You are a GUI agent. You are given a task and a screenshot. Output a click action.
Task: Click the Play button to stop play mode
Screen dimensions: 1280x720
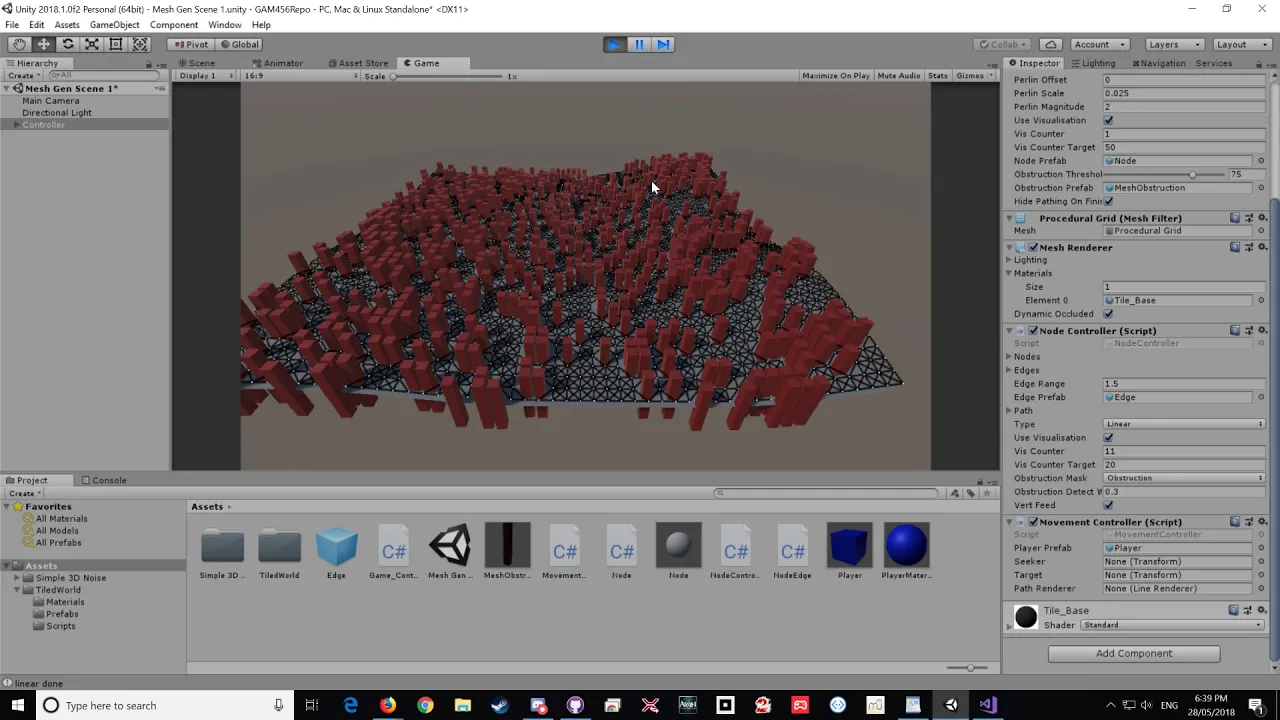click(614, 44)
